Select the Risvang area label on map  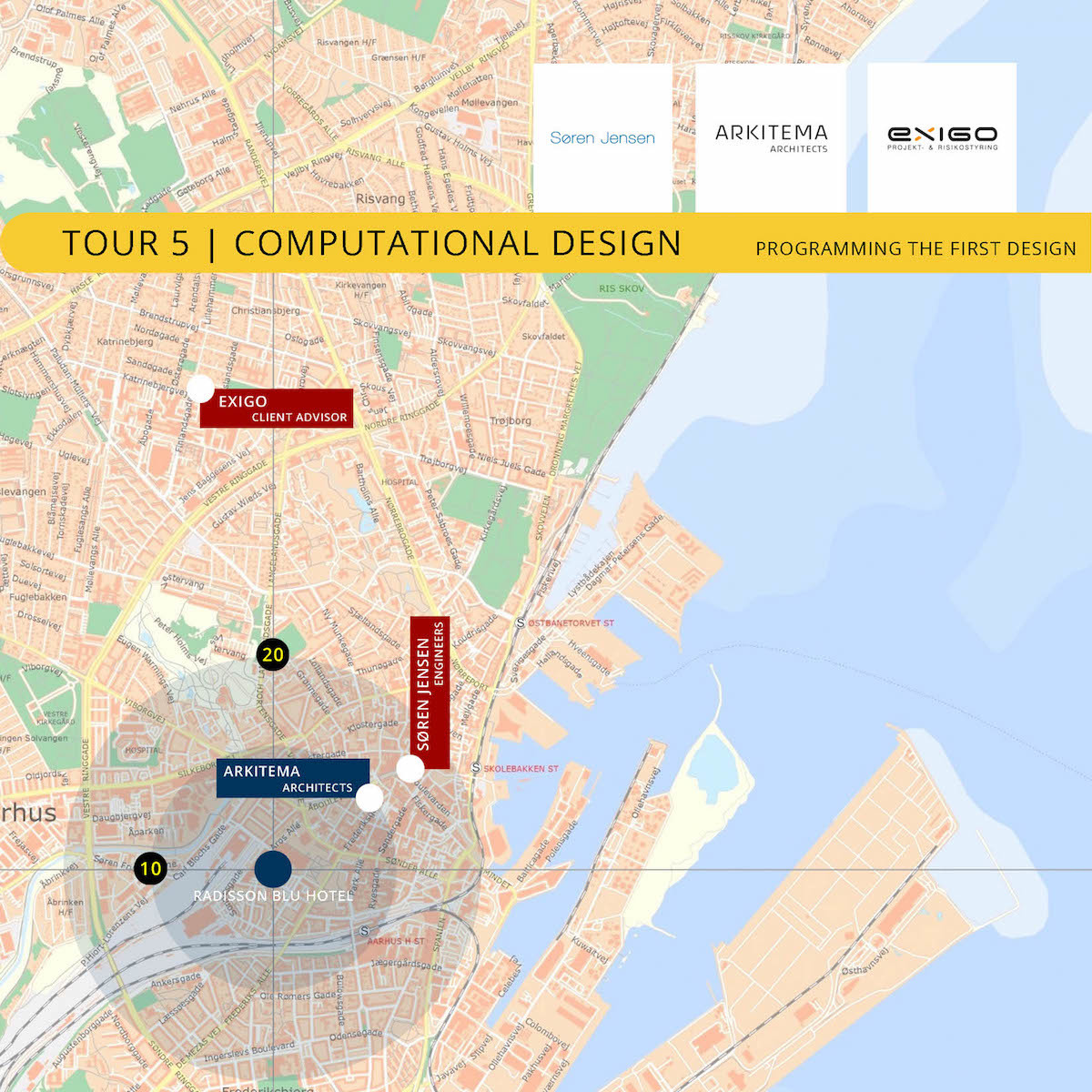click(x=380, y=198)
